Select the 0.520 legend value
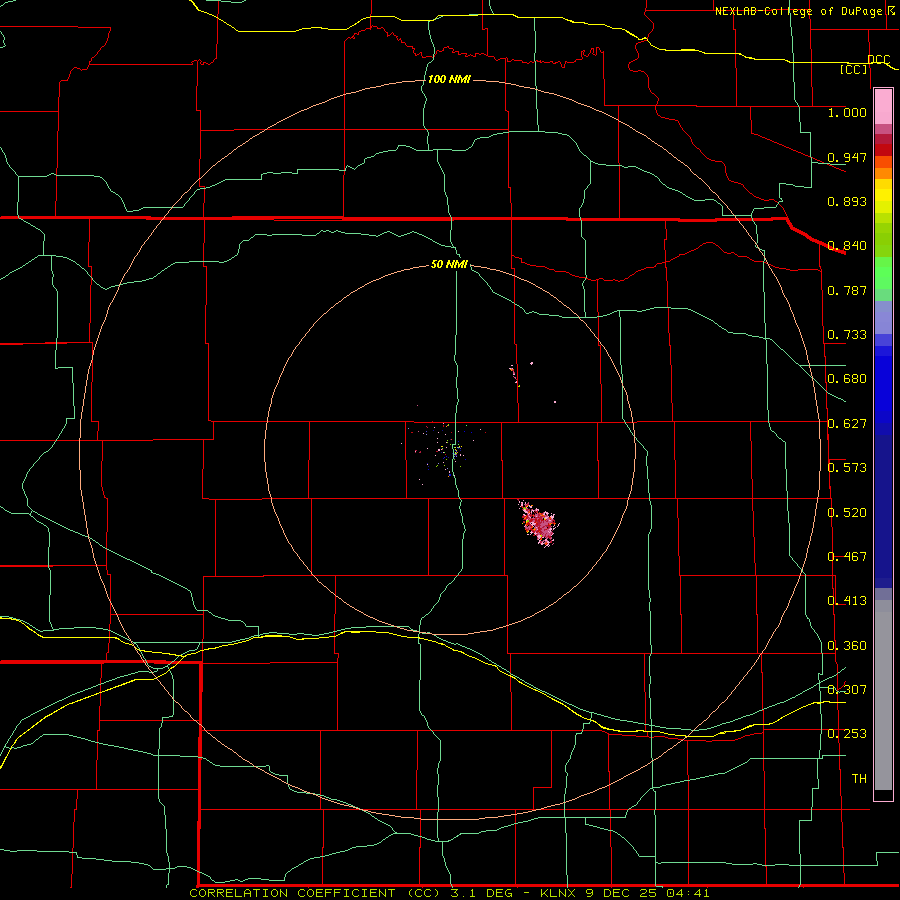Screen dimensions: 900x900 coord(847,513)
